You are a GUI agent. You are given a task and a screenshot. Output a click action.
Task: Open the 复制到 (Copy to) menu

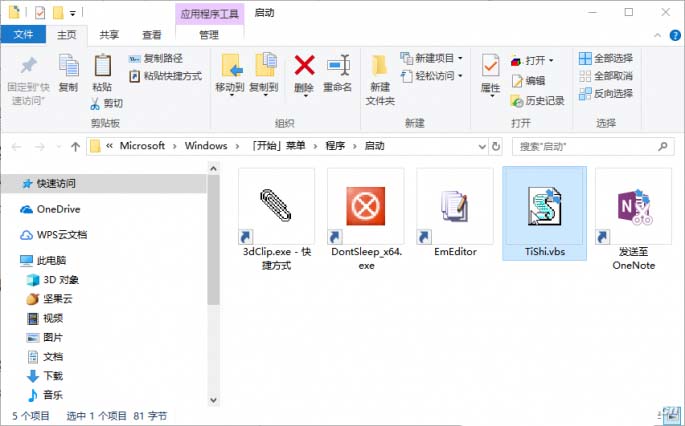point(264,74)
